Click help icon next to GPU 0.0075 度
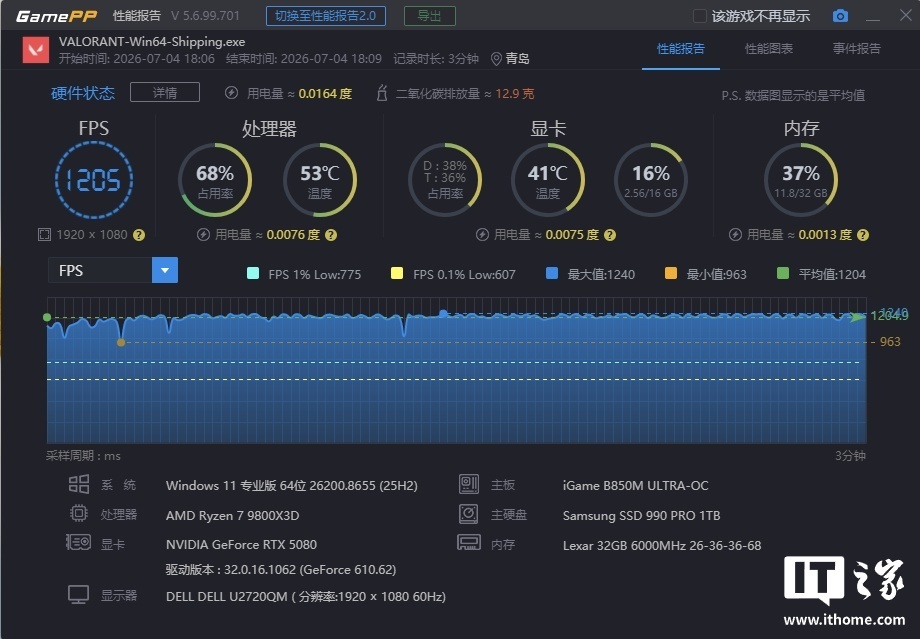 [610, 235]
